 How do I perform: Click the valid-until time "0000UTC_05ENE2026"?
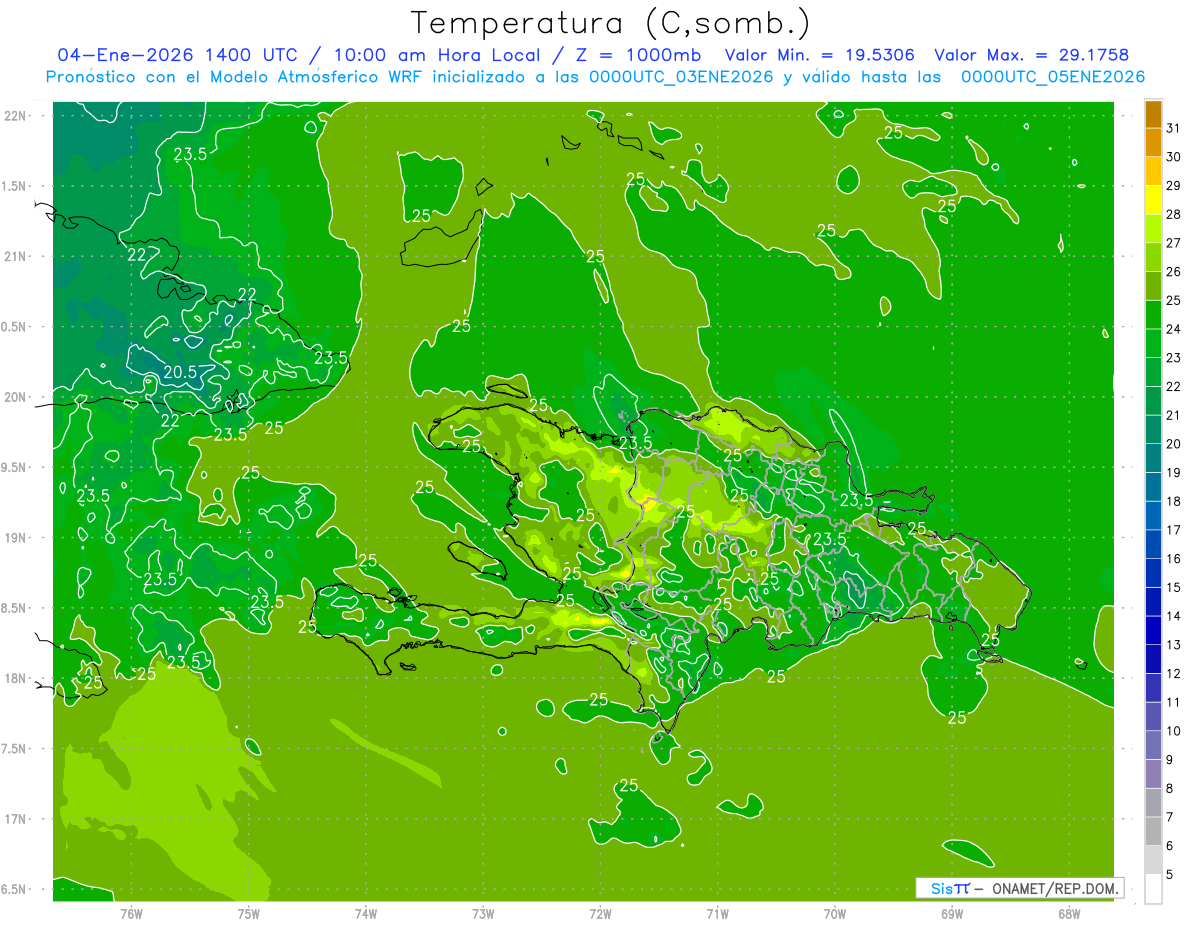point(1052,77)
